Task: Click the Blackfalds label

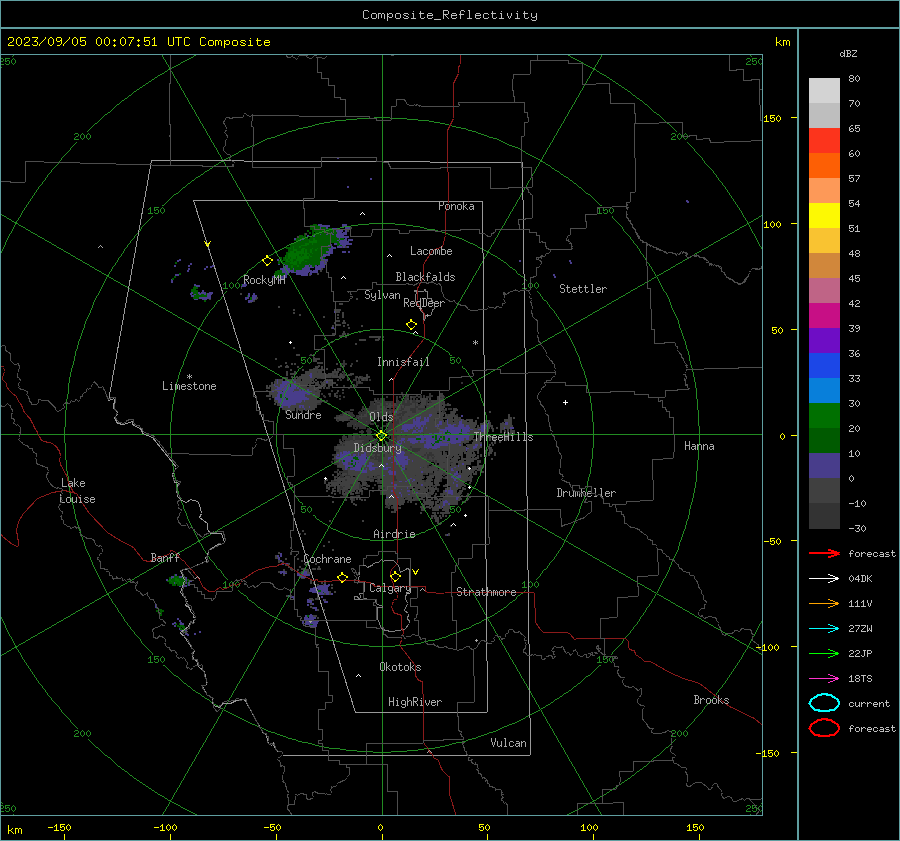Action: coord(425,277)
